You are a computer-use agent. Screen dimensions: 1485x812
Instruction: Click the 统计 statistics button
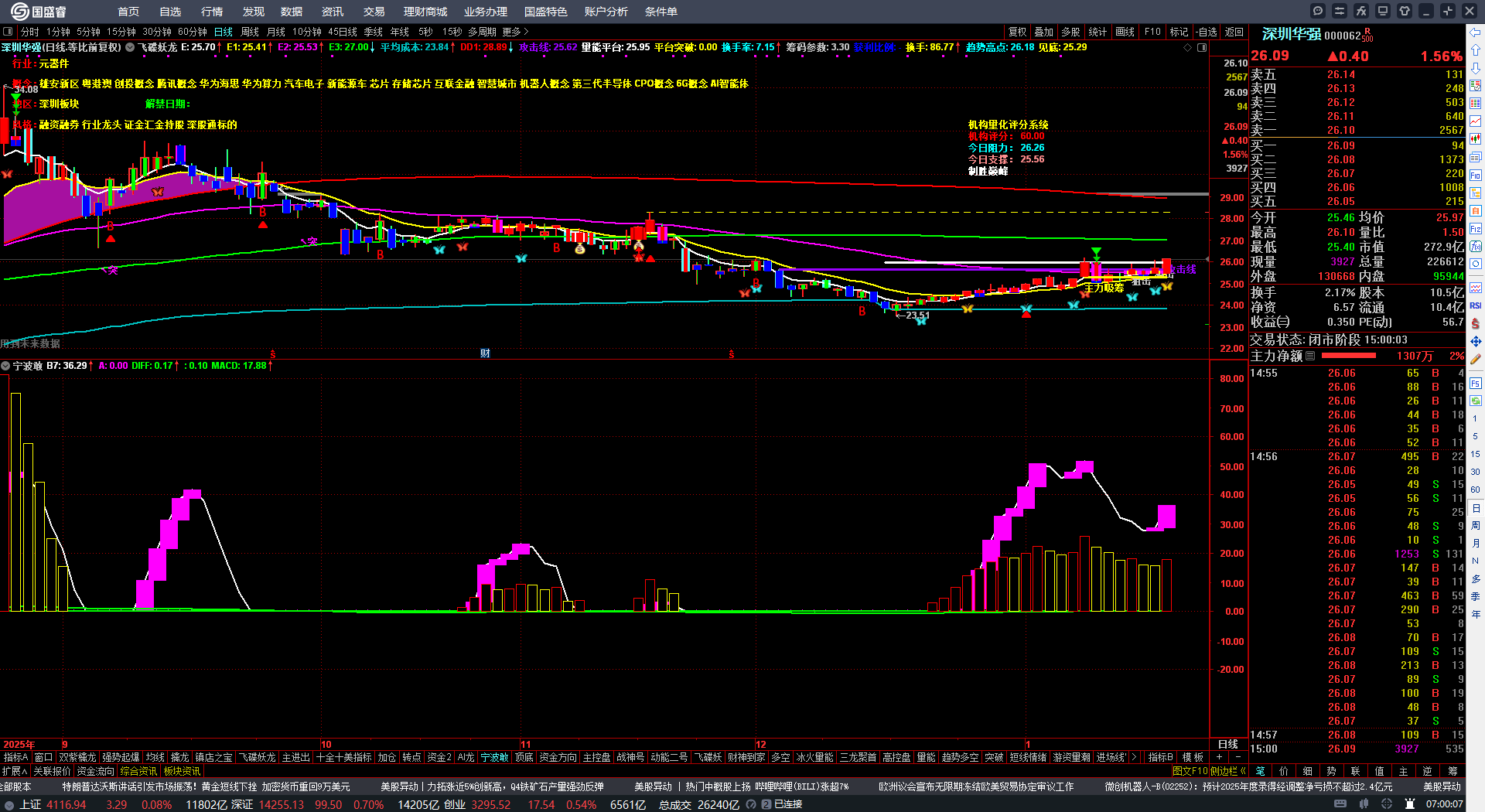coord(1098,32)
